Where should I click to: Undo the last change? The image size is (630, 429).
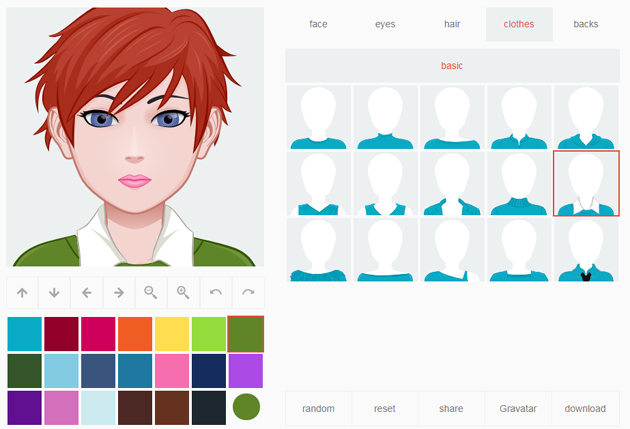tap(216, 292)
